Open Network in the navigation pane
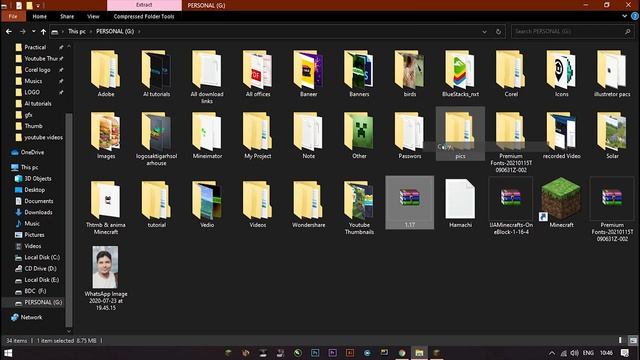 coord(31,317)
